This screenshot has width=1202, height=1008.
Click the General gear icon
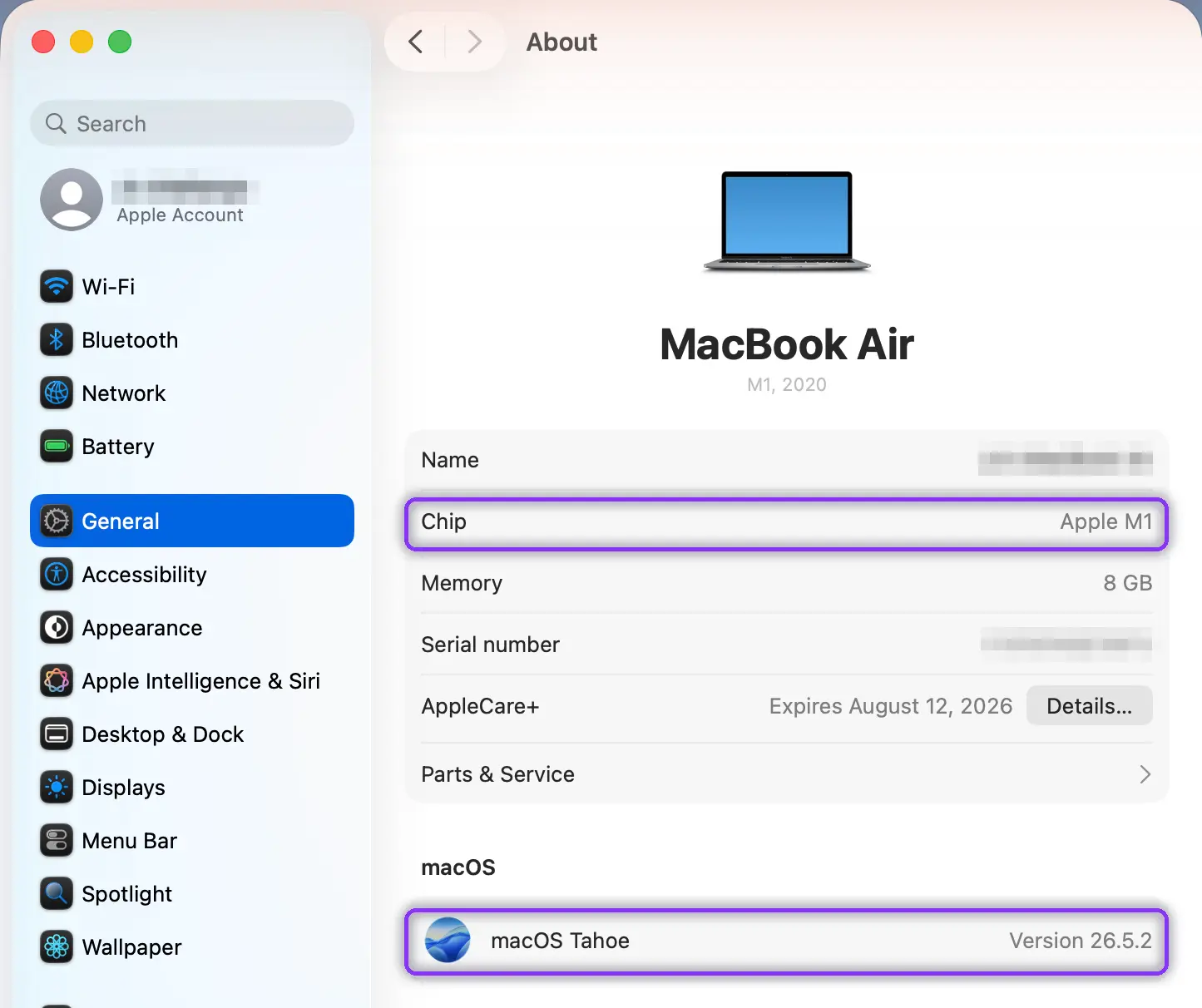(x=57, y=521)
